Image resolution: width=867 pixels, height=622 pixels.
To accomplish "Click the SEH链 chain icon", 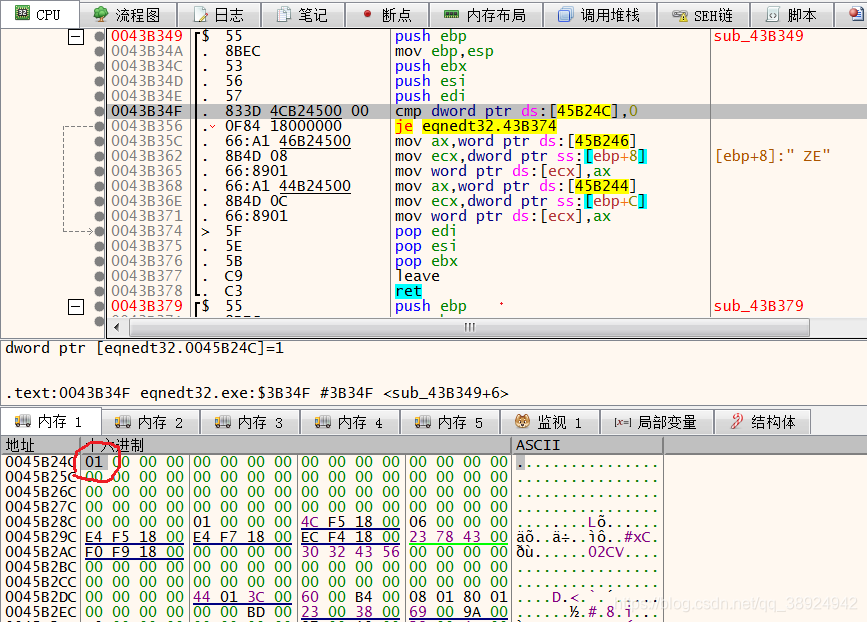I will click(x=680, y=15).
